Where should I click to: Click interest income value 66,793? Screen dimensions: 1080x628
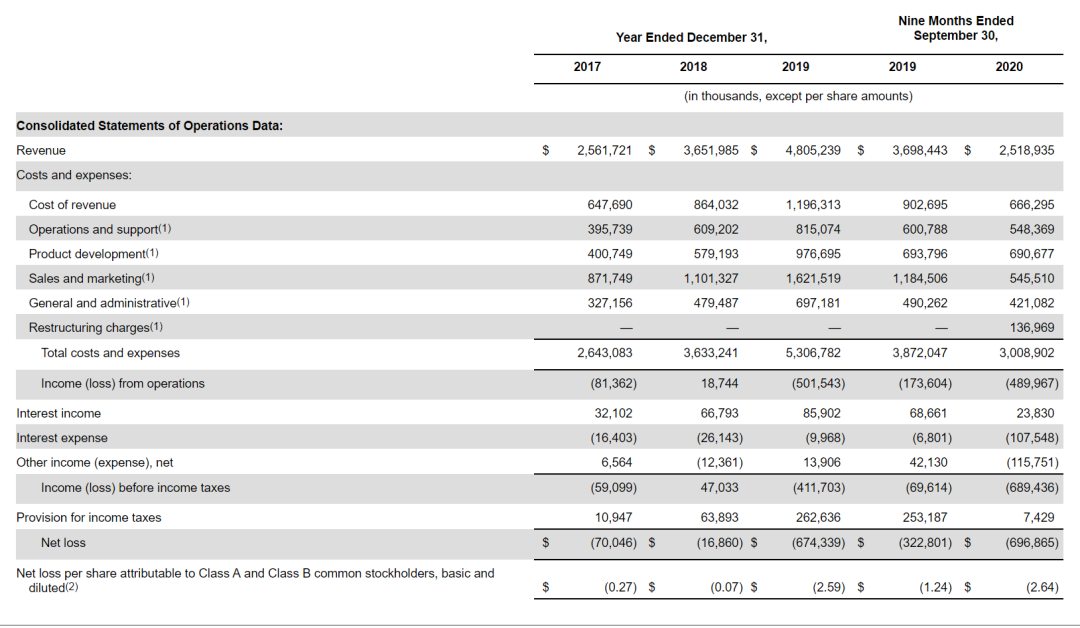coord(719,413)
